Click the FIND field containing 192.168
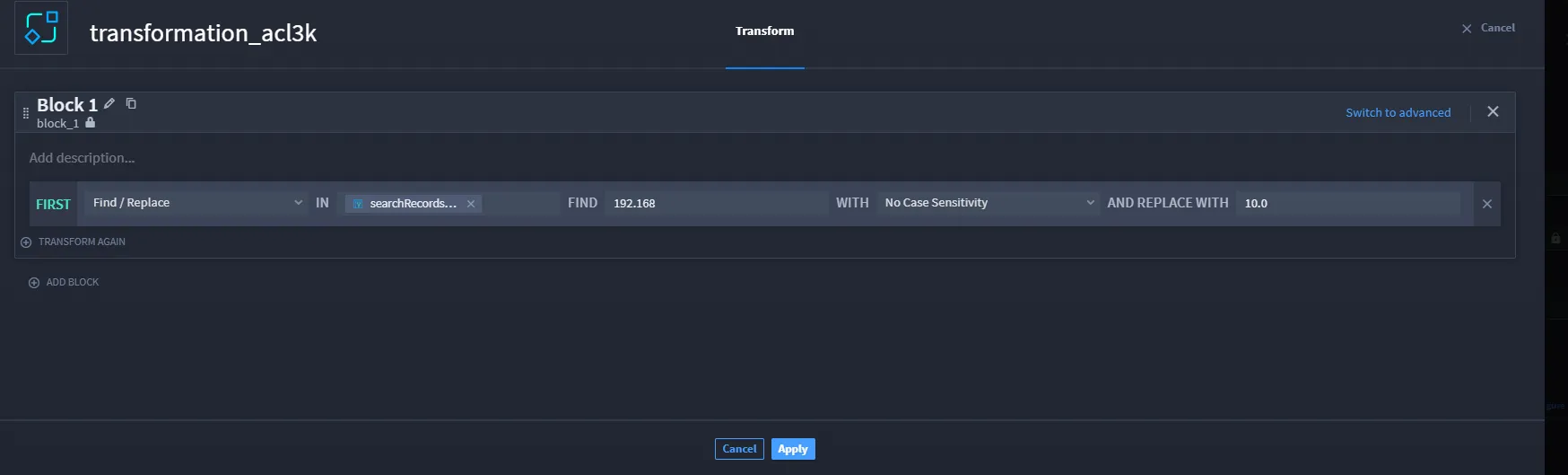This screenshot has width=1568, height=475. click(716, 203)
